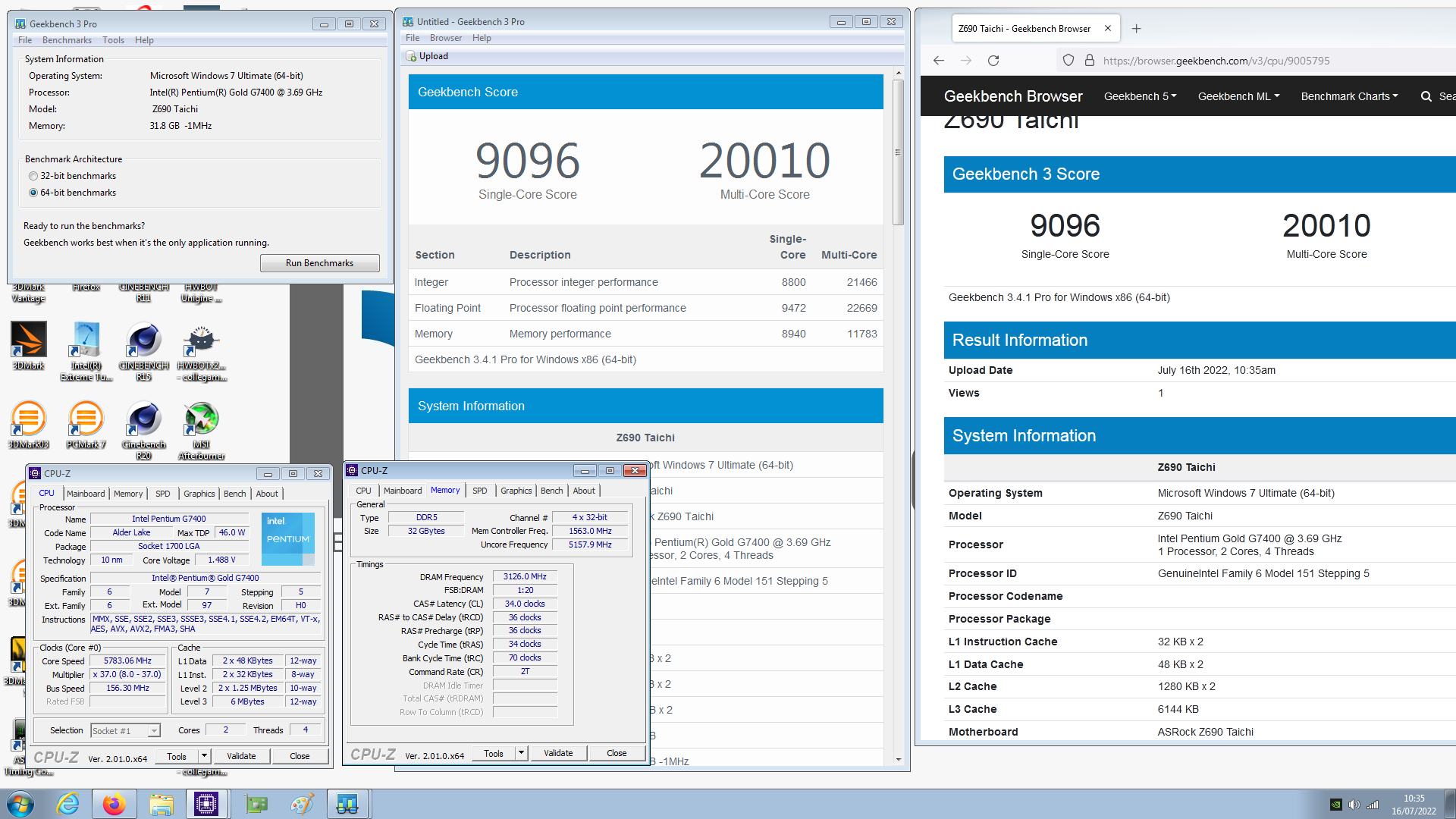The height and width of the screenshot is (819, 1456).
Task: Open the Geekbench 5 dropdown menu
Action: point(1141,96)
